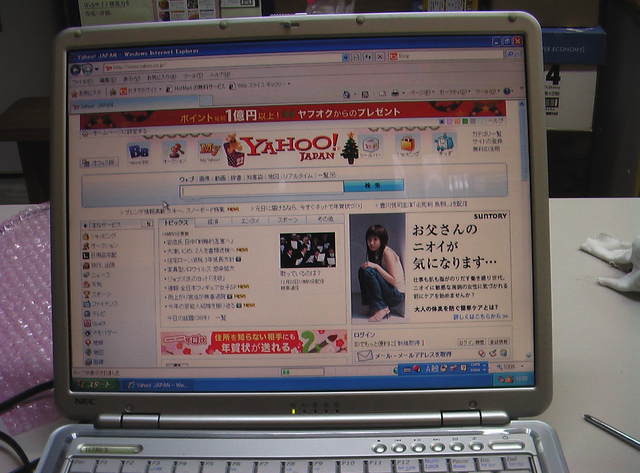Open the Suntory advertisement details link
The image size is (640, 473).
click(481, 316)
